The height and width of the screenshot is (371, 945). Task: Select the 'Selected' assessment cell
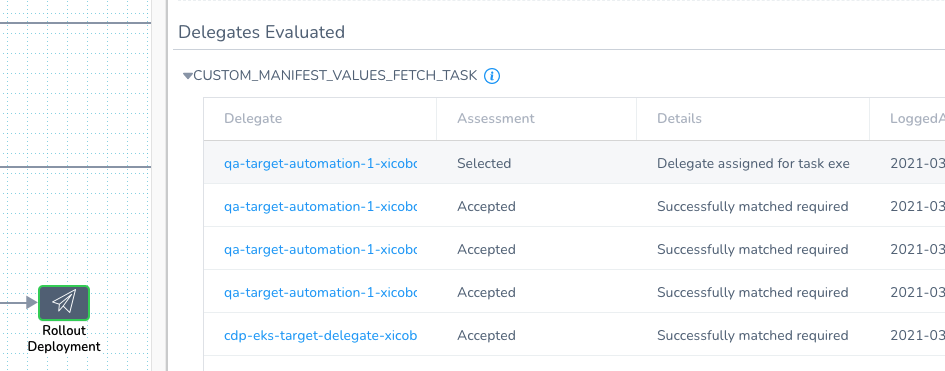[484, 163]
